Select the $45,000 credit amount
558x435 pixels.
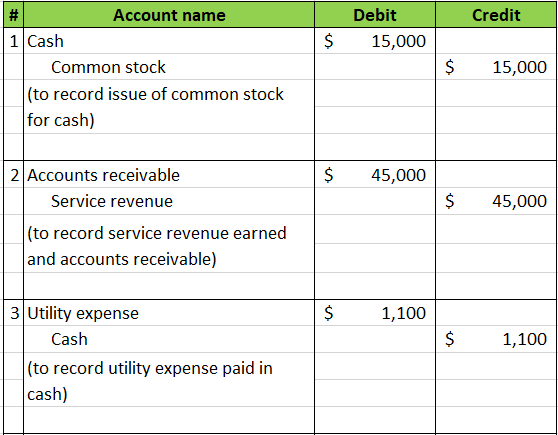click(x=496, y=201)
